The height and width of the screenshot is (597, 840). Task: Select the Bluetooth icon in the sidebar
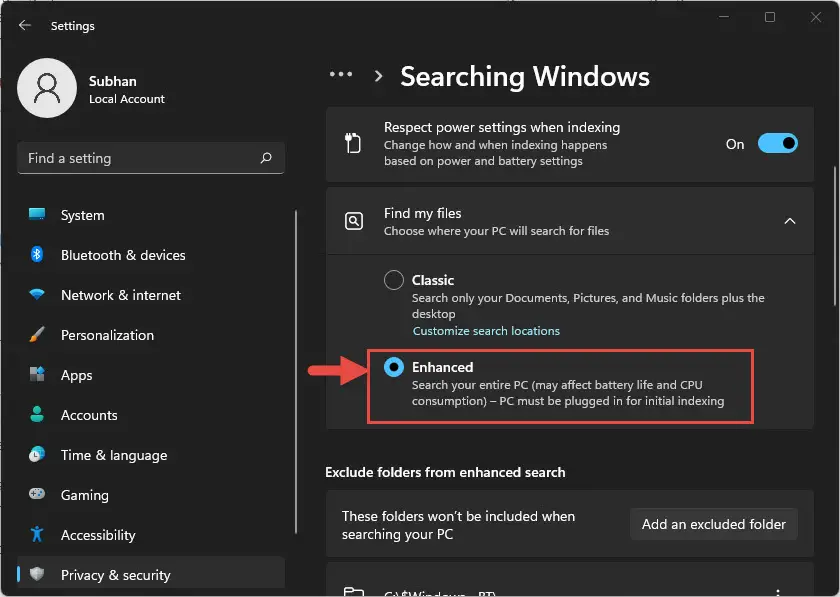(x=37, y=255)
